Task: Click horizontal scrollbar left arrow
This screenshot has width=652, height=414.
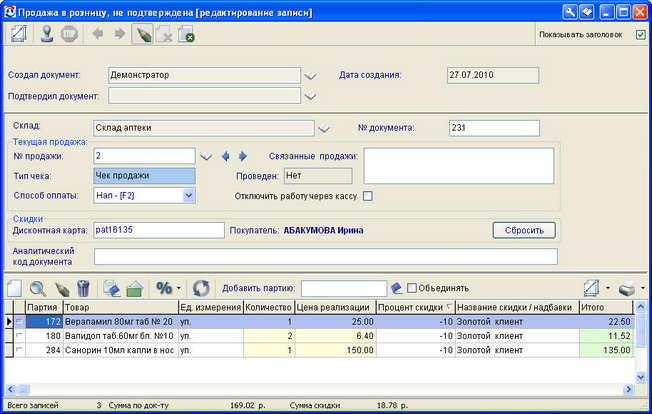Action: pos(11,389)
